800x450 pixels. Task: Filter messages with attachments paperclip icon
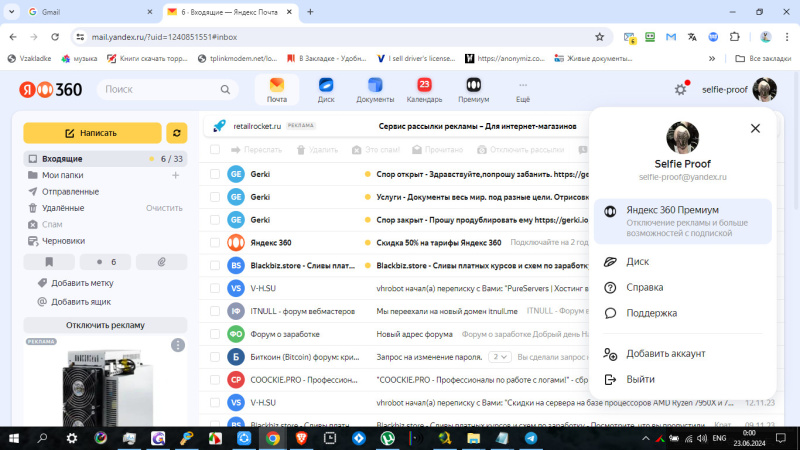(x=162, y=262)
